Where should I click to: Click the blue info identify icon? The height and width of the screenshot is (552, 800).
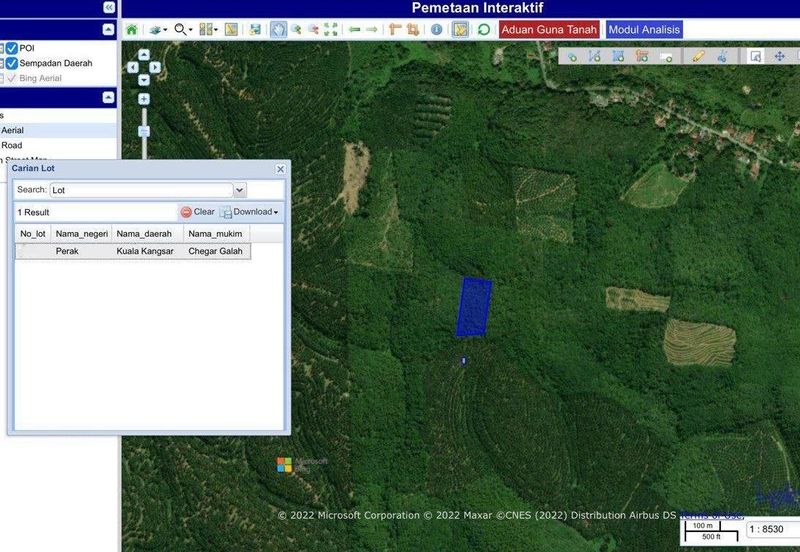(437, 30)
